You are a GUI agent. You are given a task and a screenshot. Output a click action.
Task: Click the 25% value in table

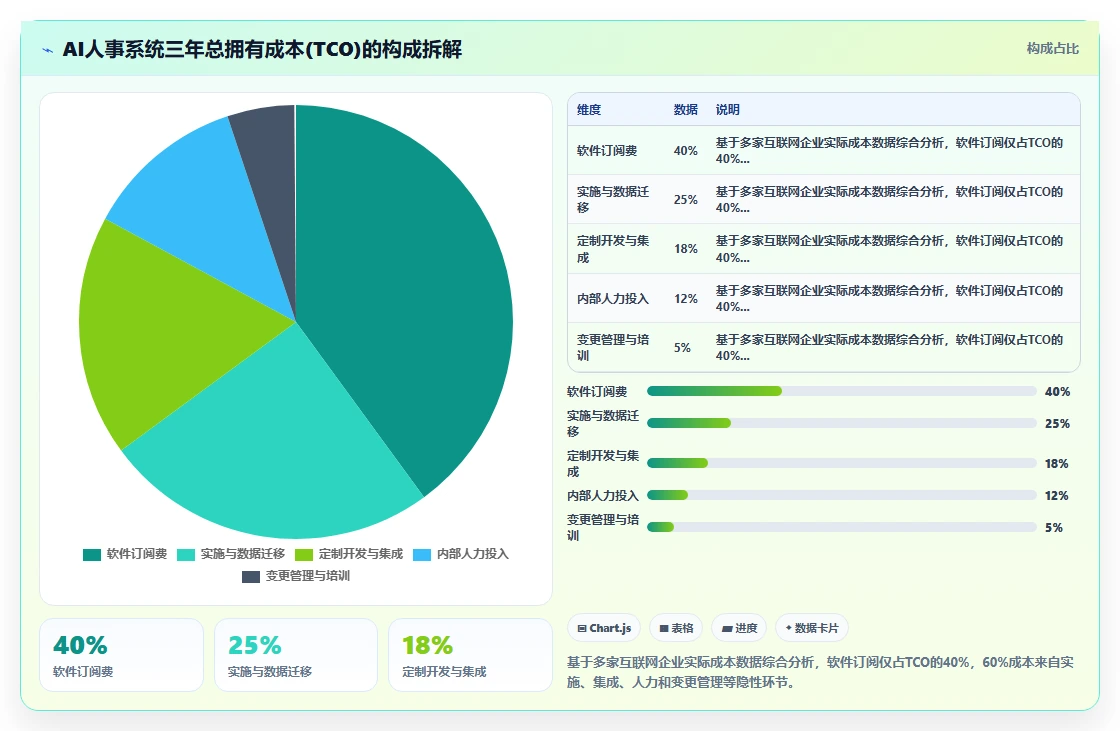coord(686,199)
